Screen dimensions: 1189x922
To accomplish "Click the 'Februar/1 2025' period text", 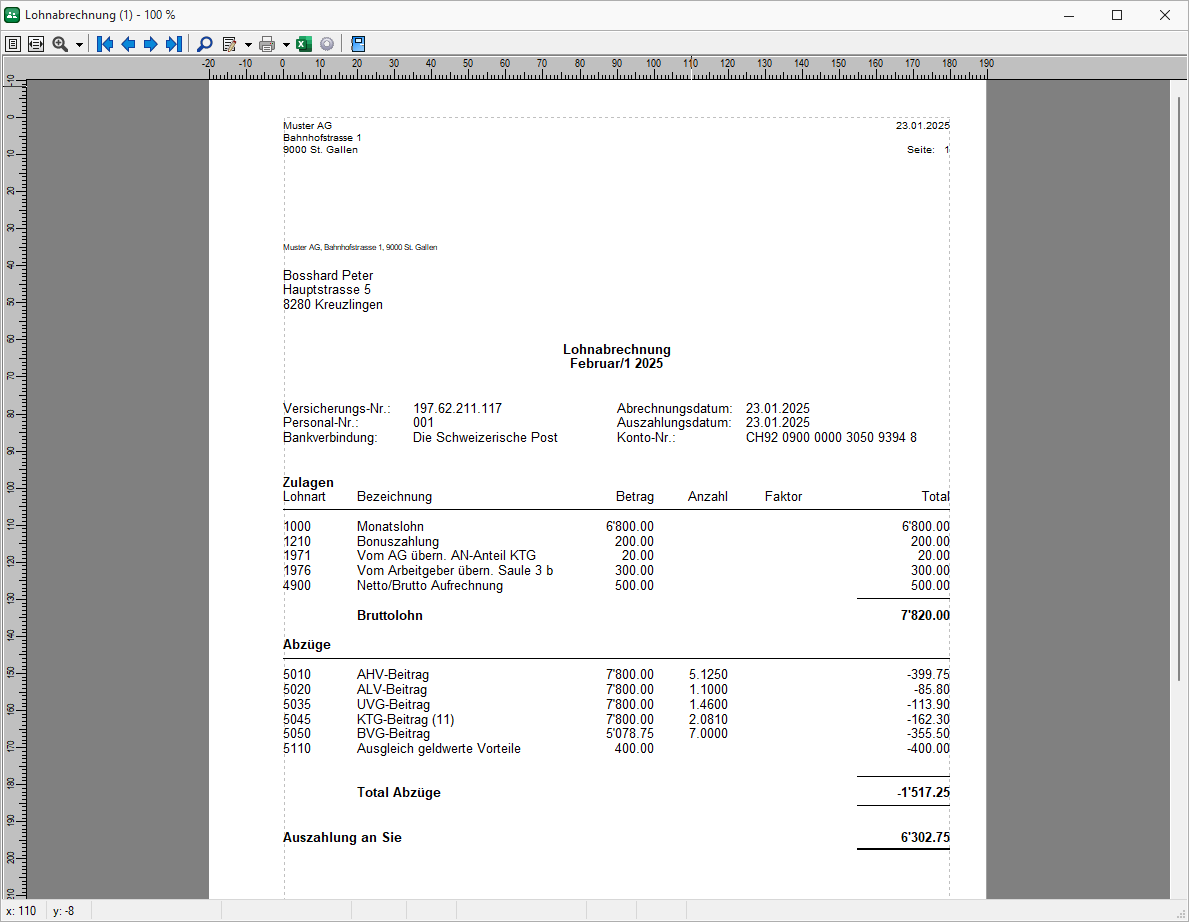I will (x=616, y=364).
